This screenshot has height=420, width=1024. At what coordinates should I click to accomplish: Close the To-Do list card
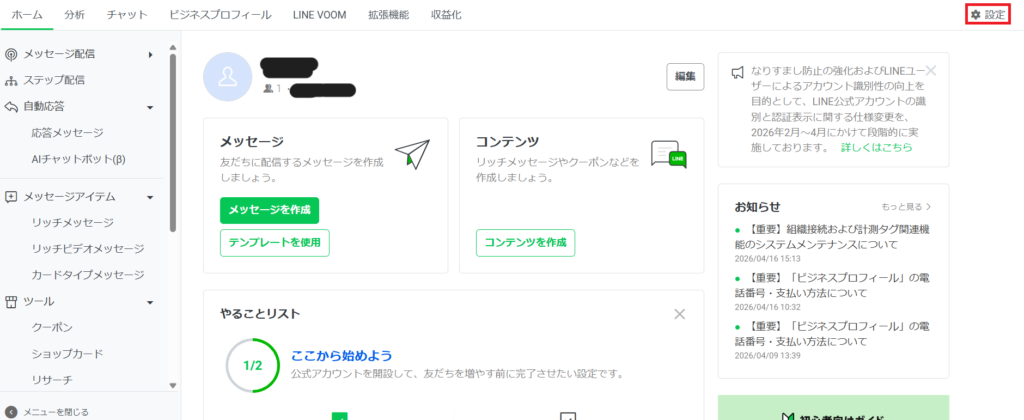(x=680, y=314)
